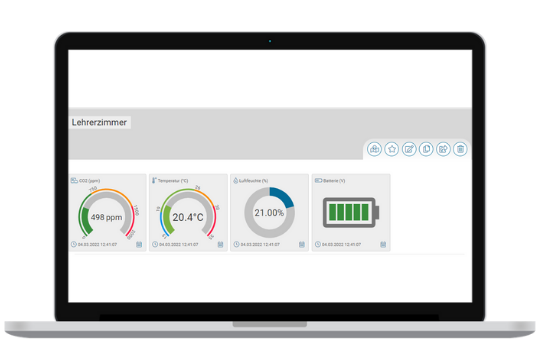The height and width of the screenshot is (360, 540).
Task: Click the timestamp on the Luftfeuchte card
Action: click(x=260, y=245)
